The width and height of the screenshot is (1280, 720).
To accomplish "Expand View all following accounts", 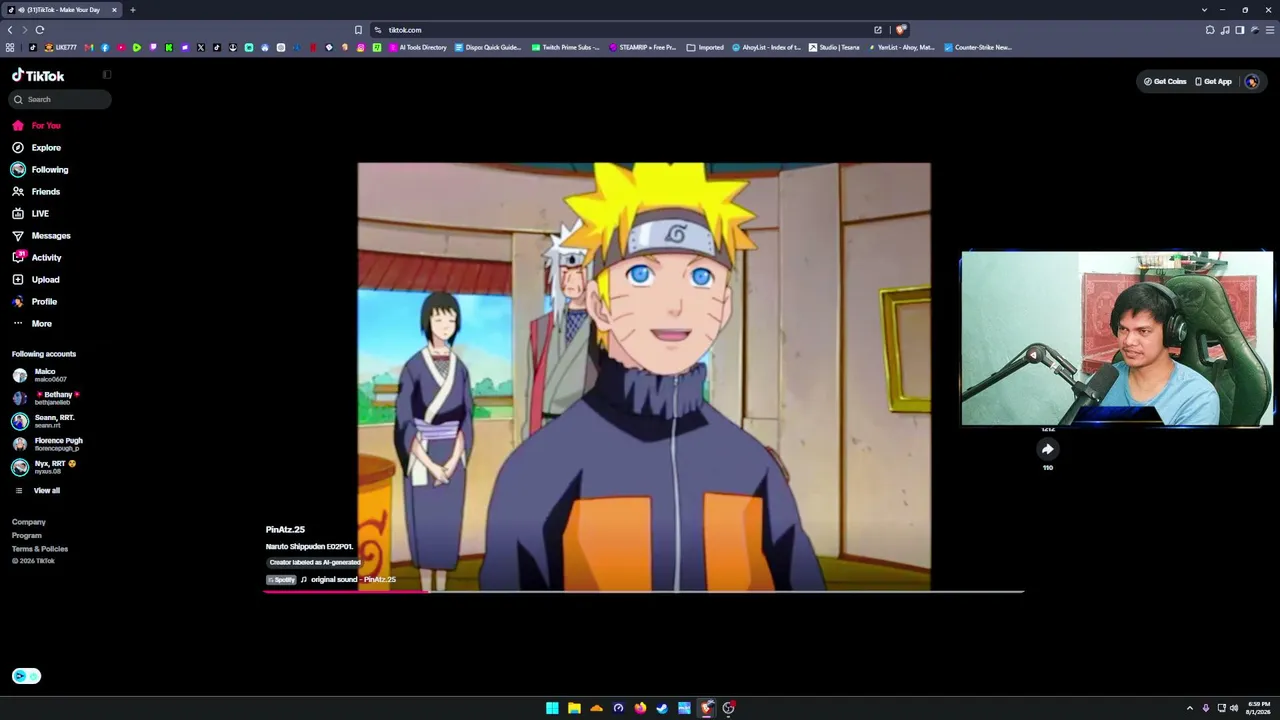I will pos(37,490).
